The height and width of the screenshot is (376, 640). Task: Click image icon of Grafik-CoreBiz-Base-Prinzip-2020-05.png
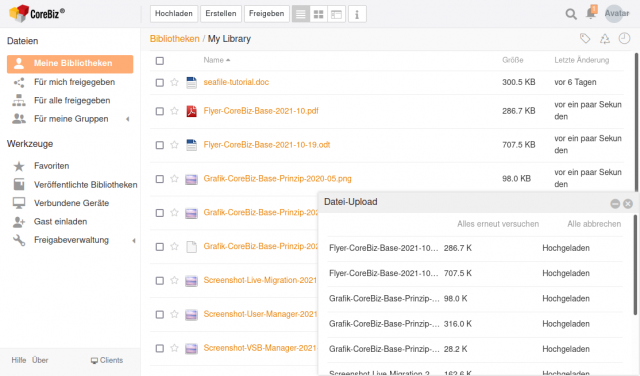point(191,179)
